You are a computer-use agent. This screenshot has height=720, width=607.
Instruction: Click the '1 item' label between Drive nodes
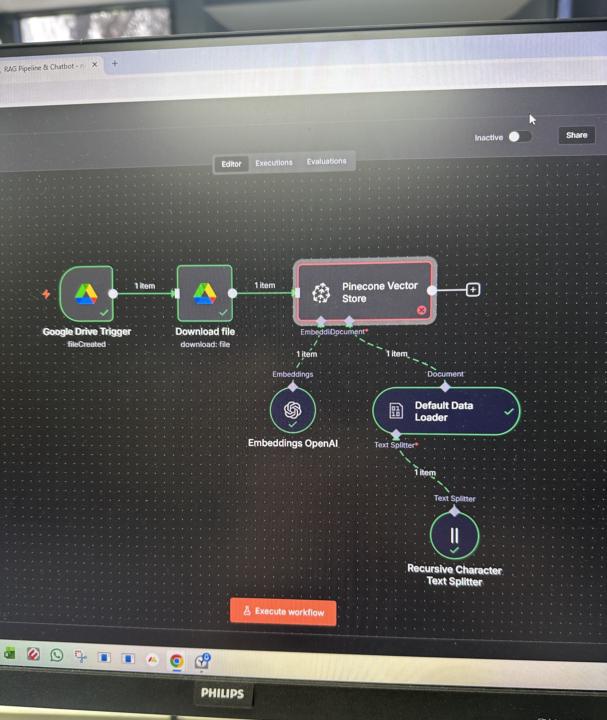coord(145,286)
